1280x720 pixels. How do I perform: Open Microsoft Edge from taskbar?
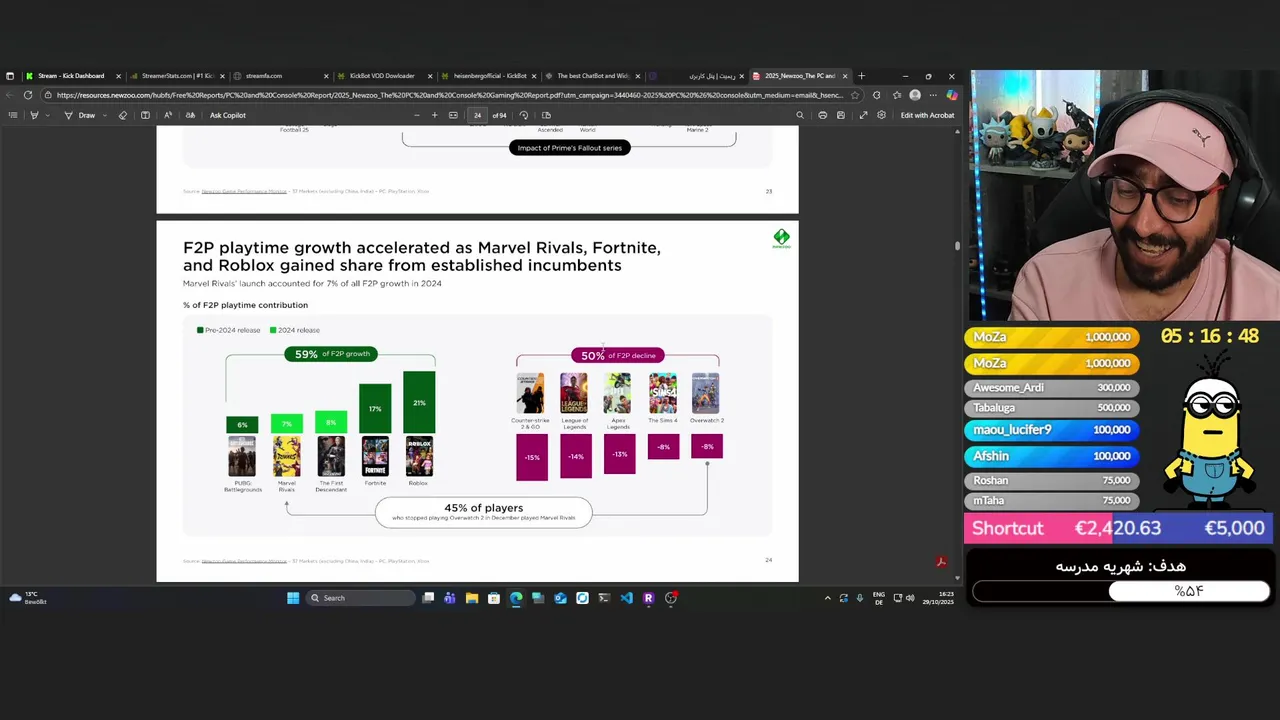pos(516,598)
